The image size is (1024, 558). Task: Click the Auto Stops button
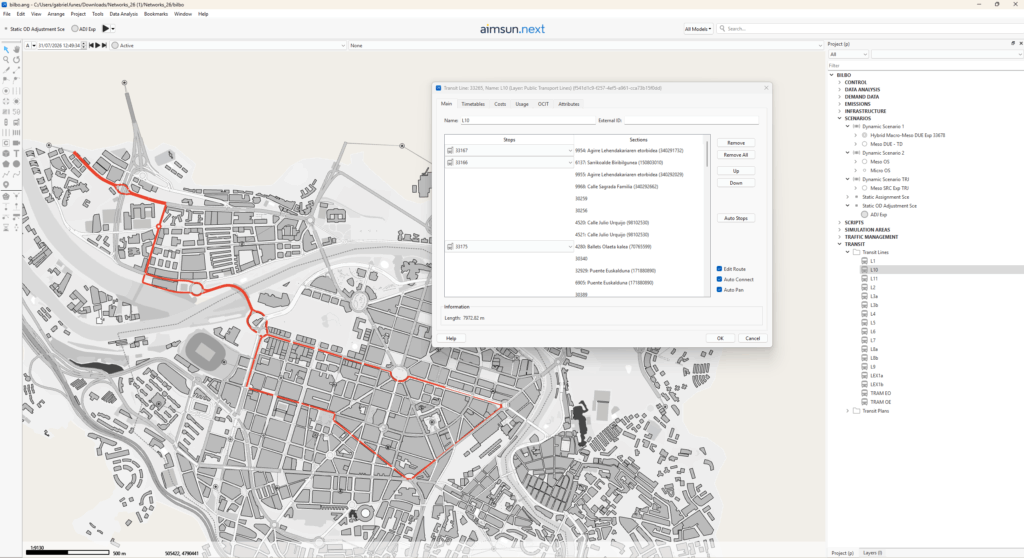click(x=736, y=218)
